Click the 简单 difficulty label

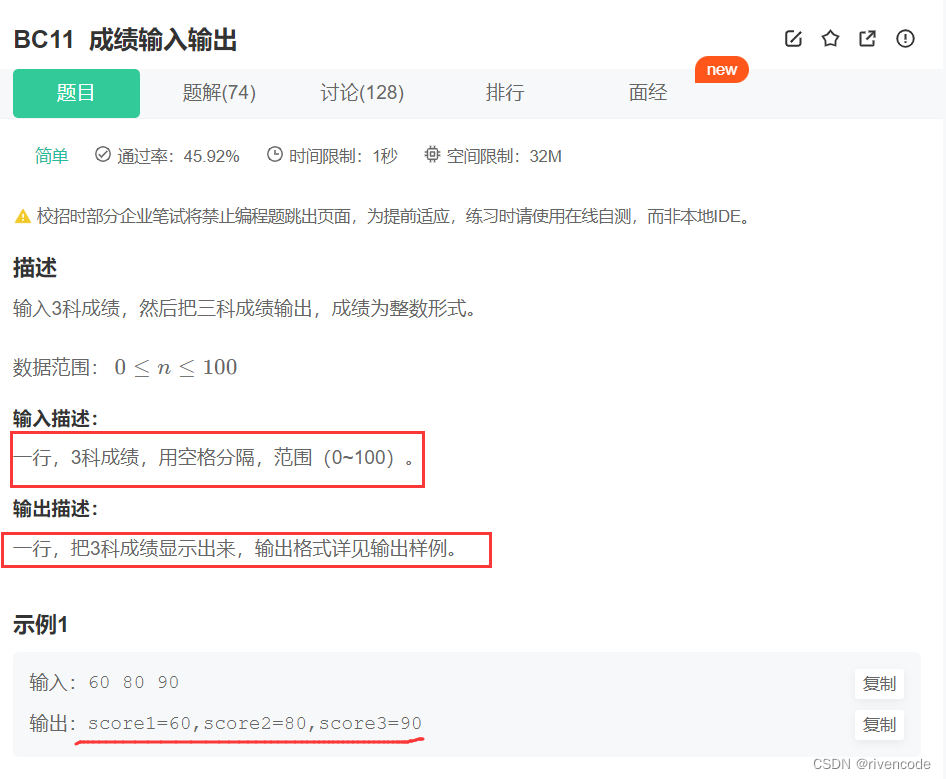pyautogui.click(x=51, y=156)
